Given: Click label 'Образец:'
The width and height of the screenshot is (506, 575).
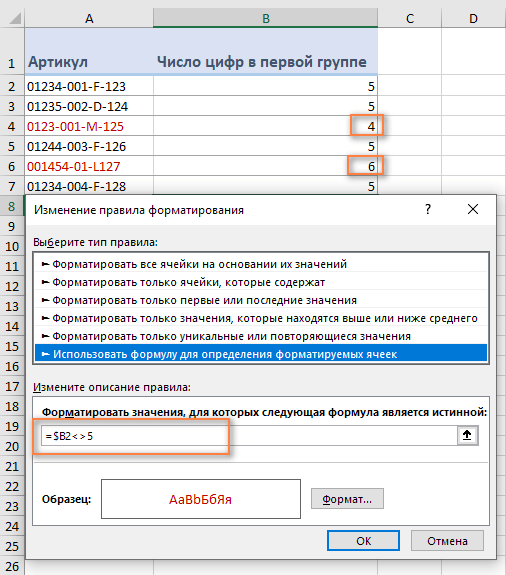Looking at the screenshot, I should point(66,499).
